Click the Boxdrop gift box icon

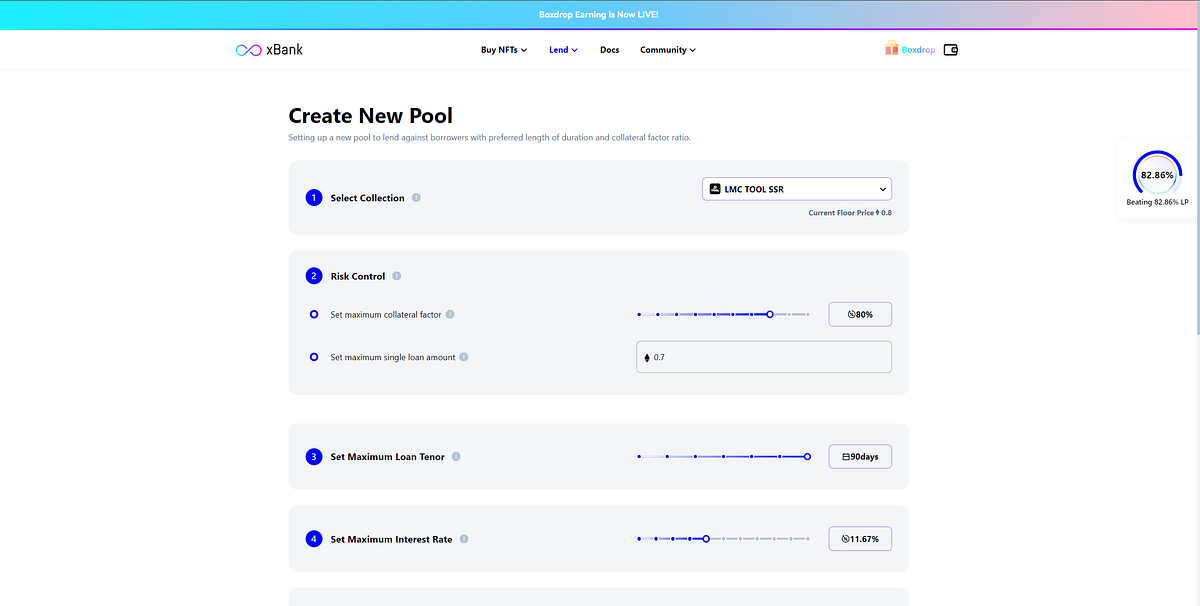point(891,48)
